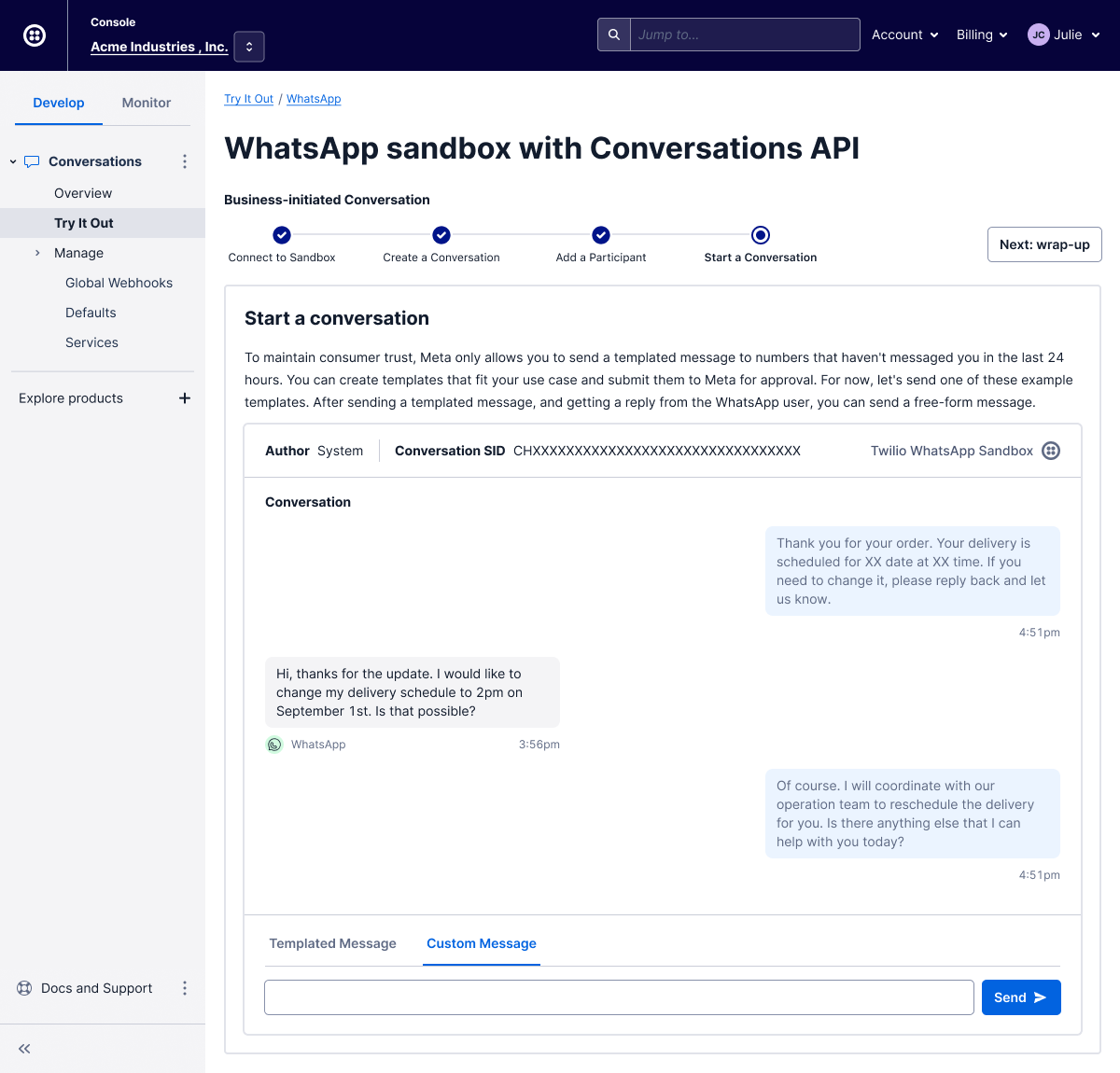Open Docs and Support more options menu

[x=185, y=988]
